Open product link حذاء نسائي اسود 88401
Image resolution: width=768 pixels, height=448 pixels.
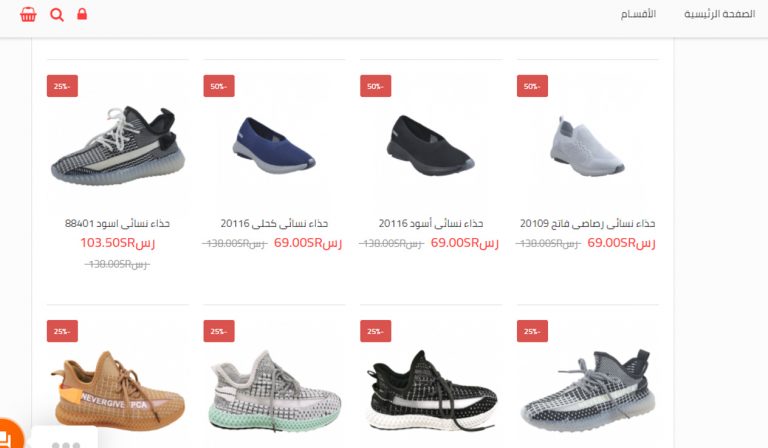tap(118, 223)
